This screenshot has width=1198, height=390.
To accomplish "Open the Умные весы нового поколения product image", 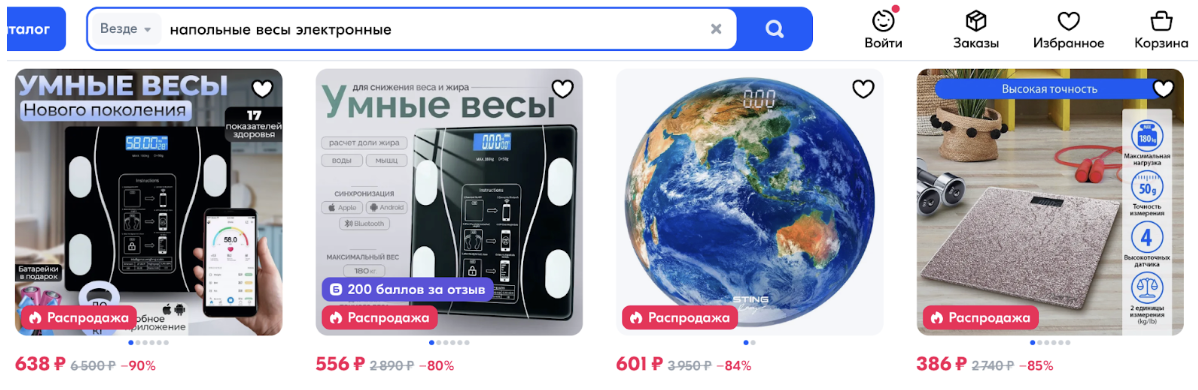I will coord(149,202).
